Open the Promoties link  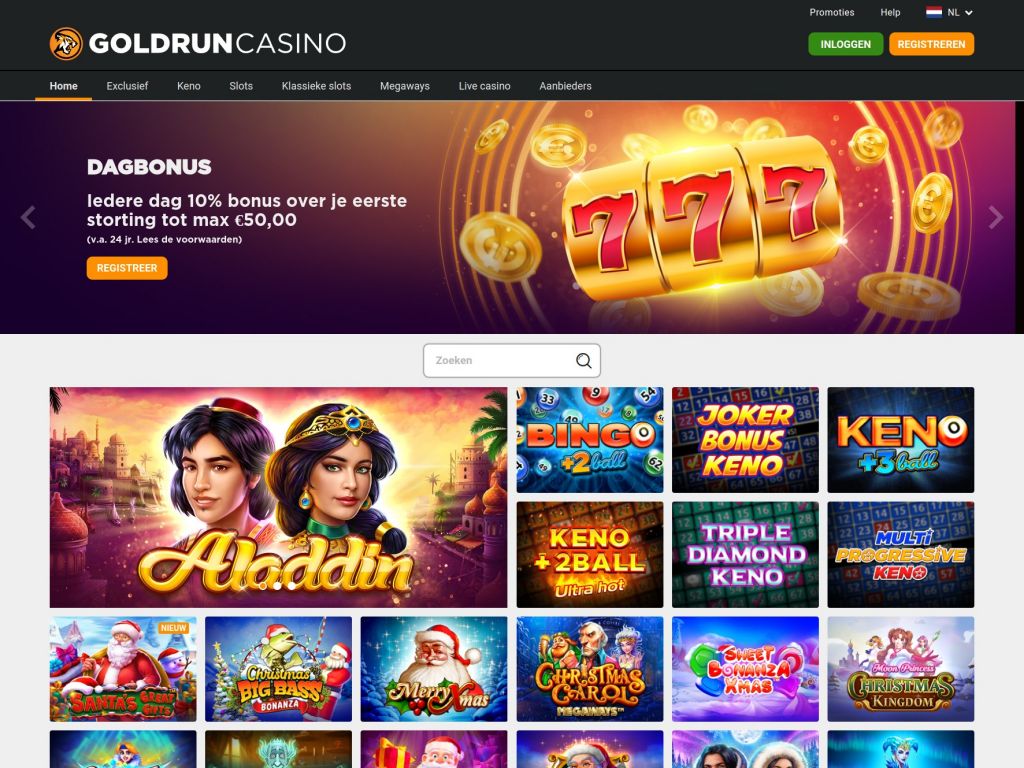pos(831,12)
